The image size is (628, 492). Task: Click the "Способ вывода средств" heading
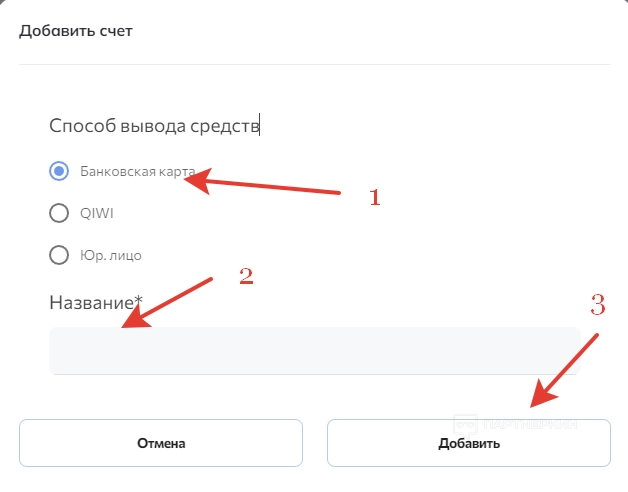point(154,126)
